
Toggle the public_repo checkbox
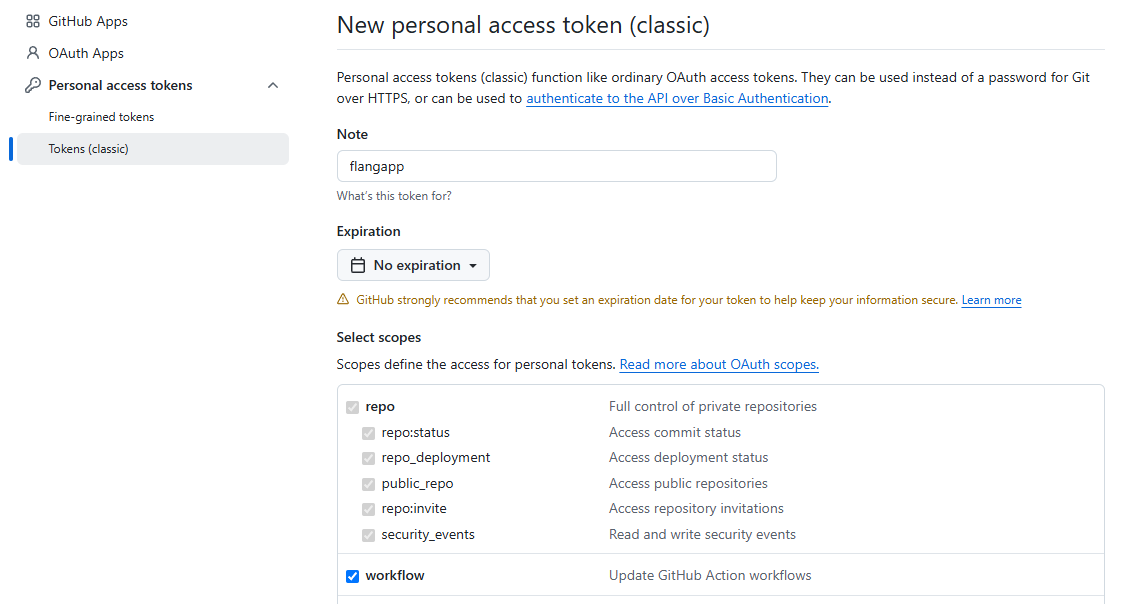tap(368, 484)
